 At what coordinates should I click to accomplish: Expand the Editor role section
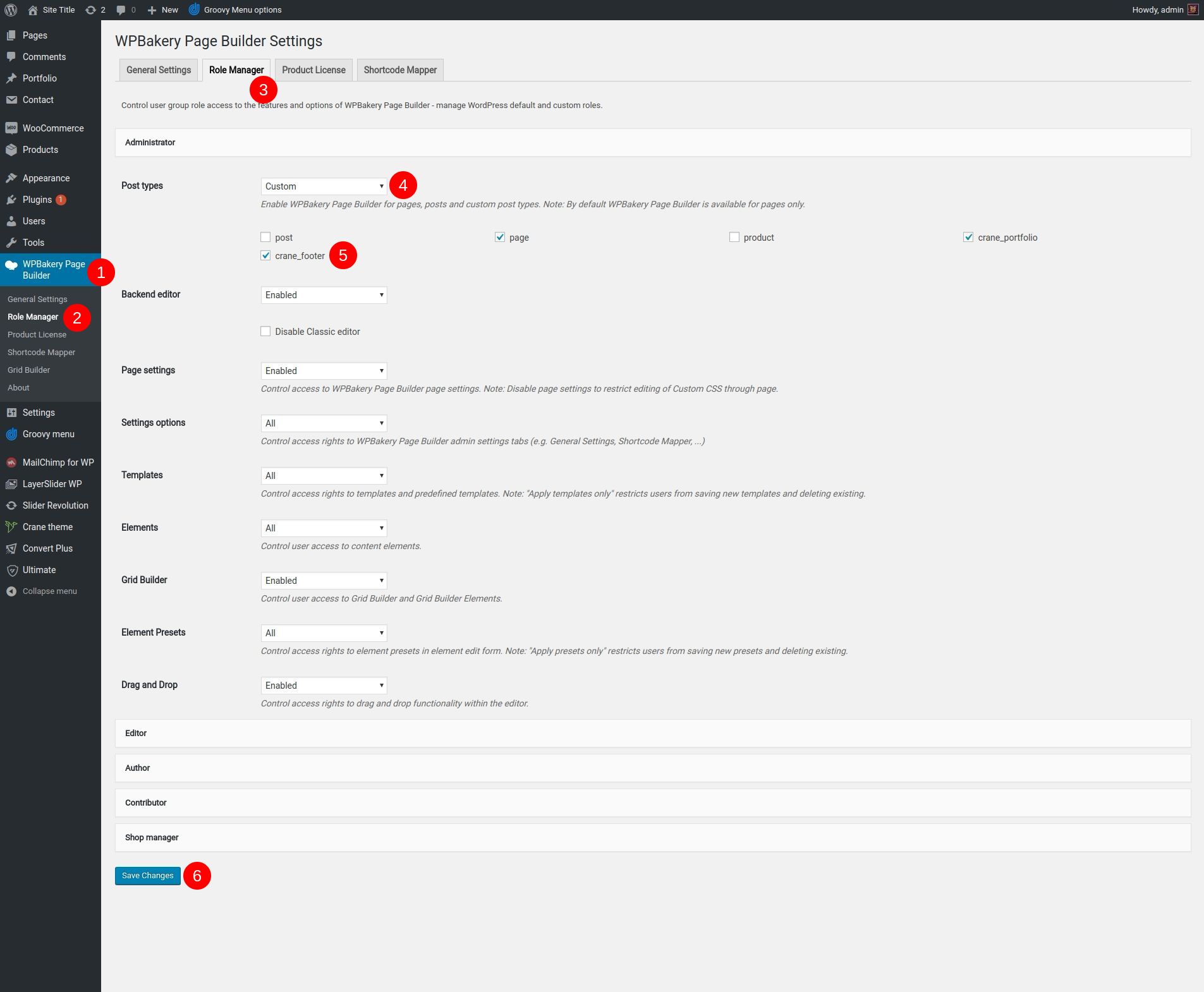pyautogui.click(x=653, y=733)
